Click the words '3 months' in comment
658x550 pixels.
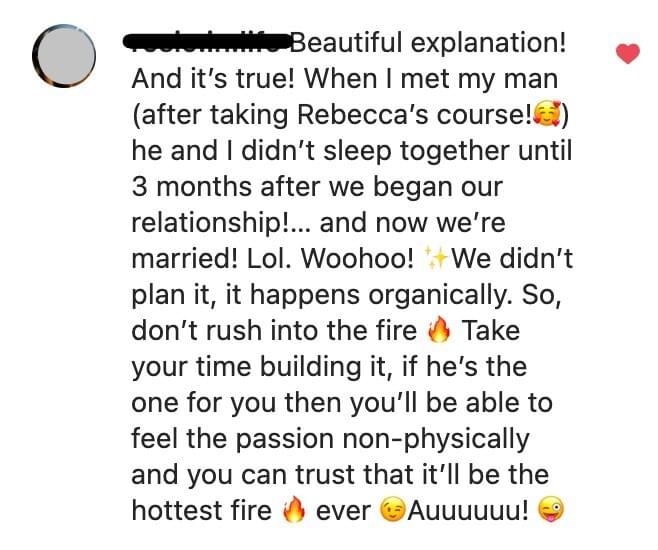[x=192, y=186]
